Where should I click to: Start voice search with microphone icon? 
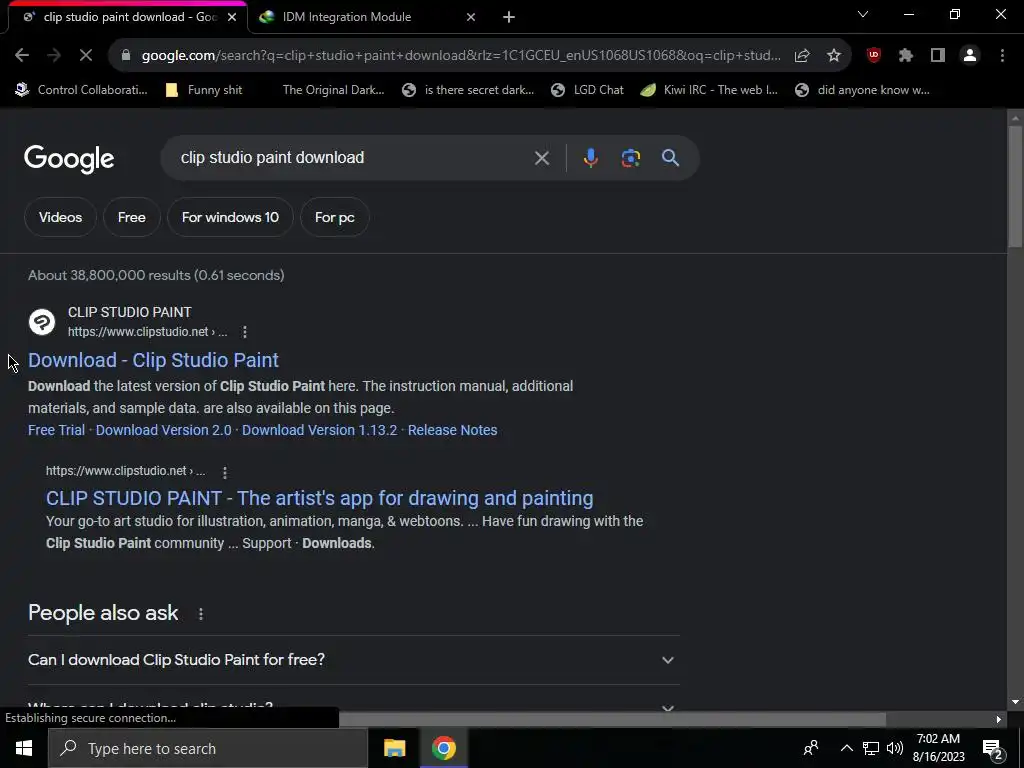590,158
